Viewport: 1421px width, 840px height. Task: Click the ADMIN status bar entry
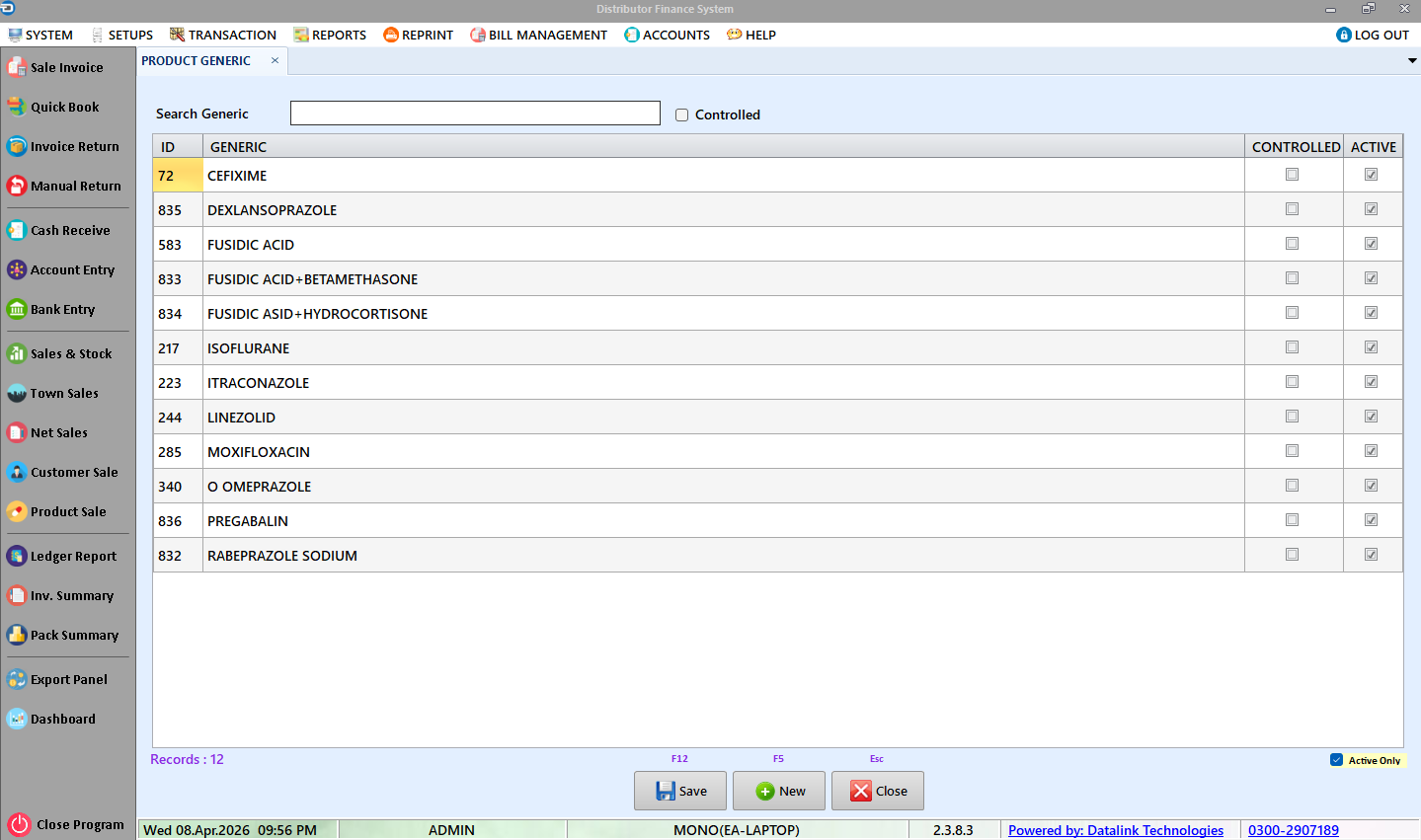coord(451,830)
